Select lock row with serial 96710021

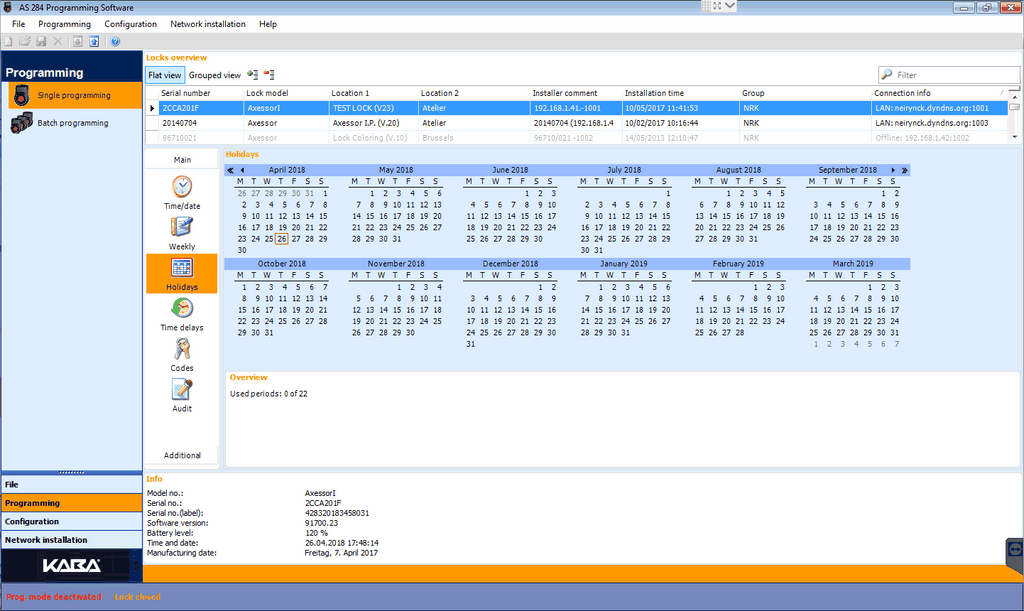click(x=576, y=138)
